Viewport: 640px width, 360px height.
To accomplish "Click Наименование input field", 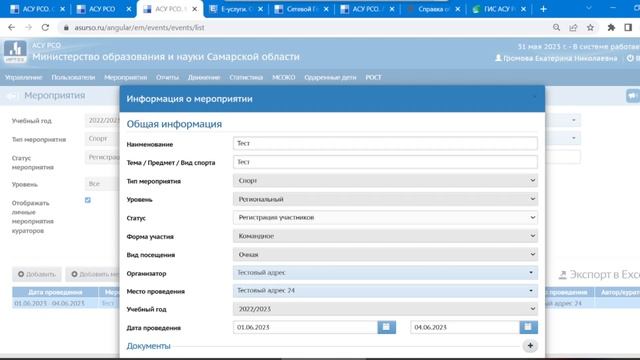I will (385, 143).
